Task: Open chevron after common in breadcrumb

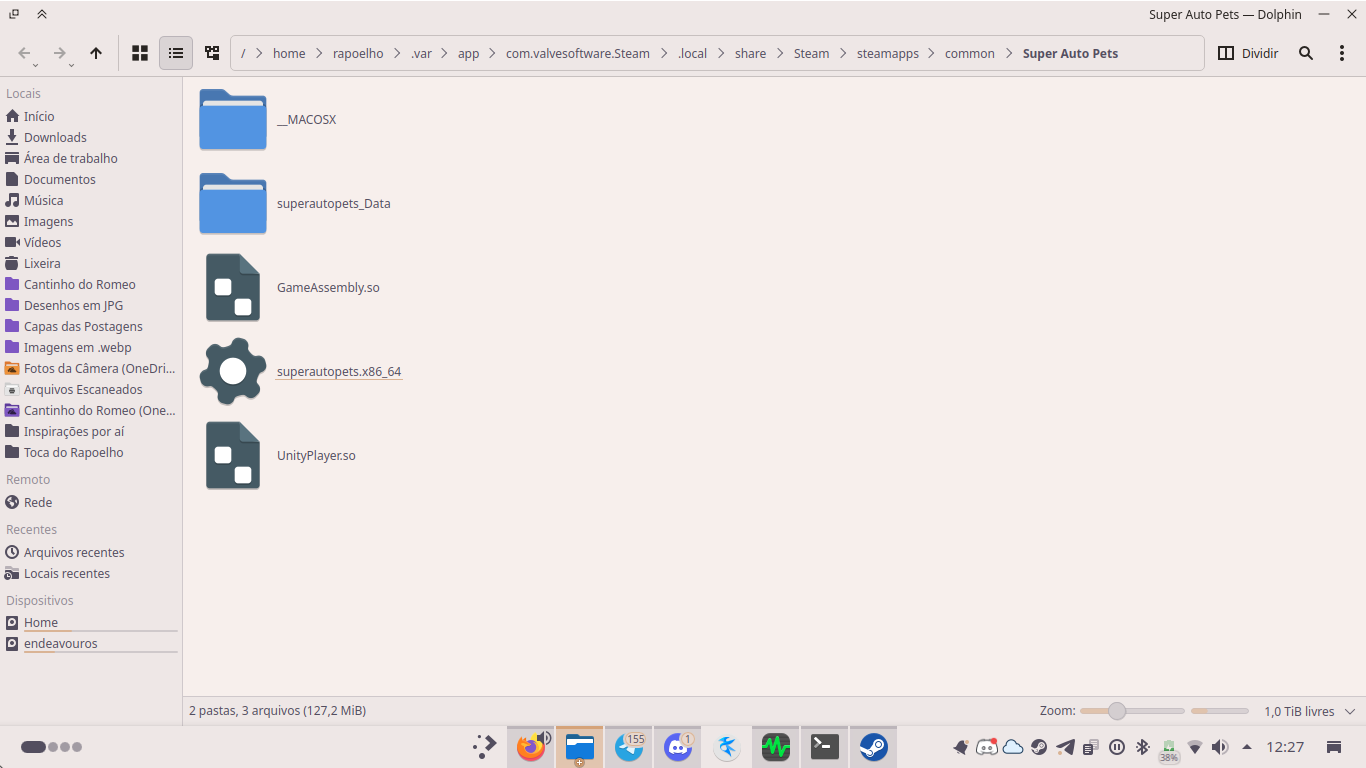Action: pos(1009,53)
